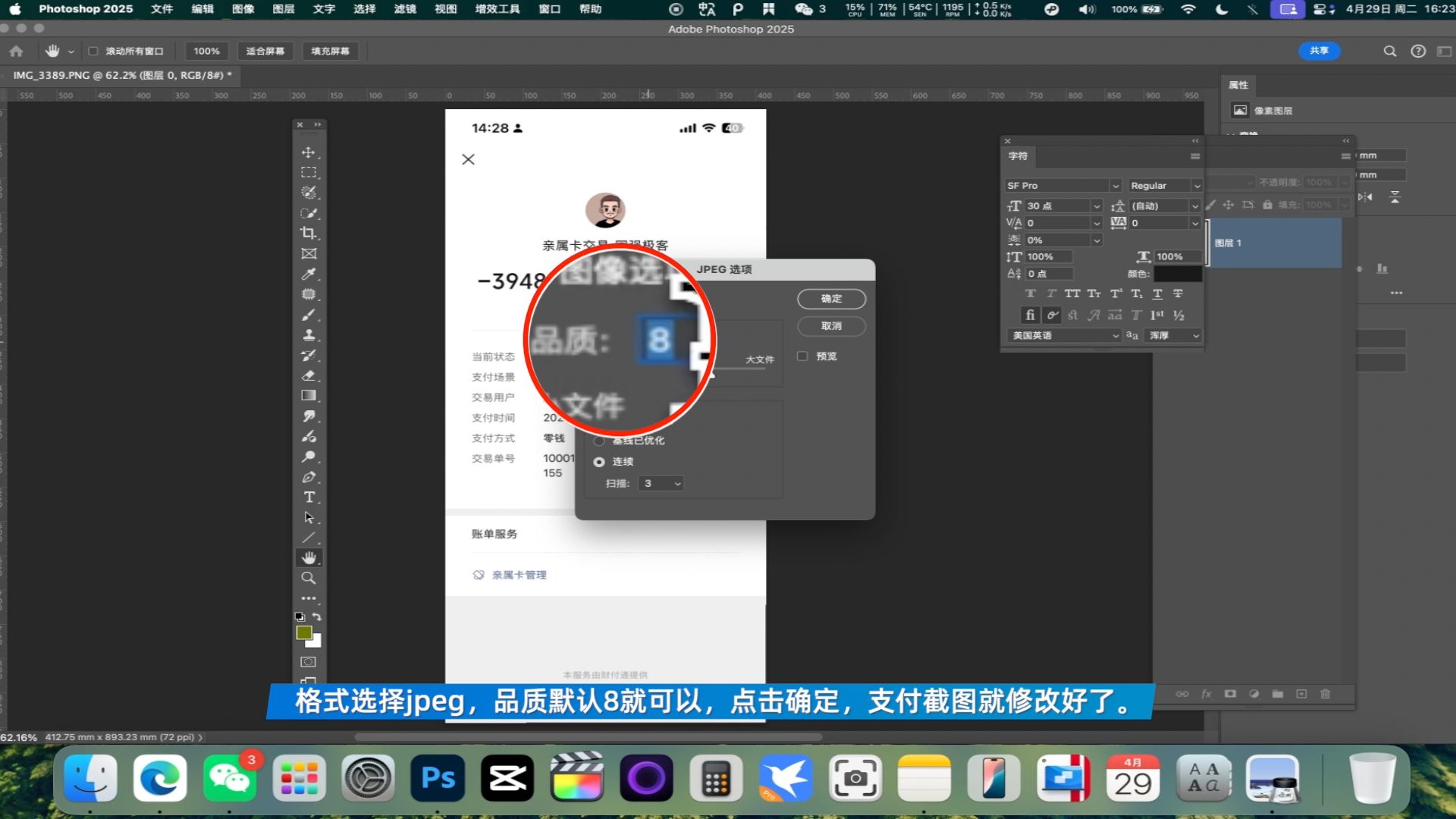
Task: Open the 图层 menu
Action: [284, 9]
